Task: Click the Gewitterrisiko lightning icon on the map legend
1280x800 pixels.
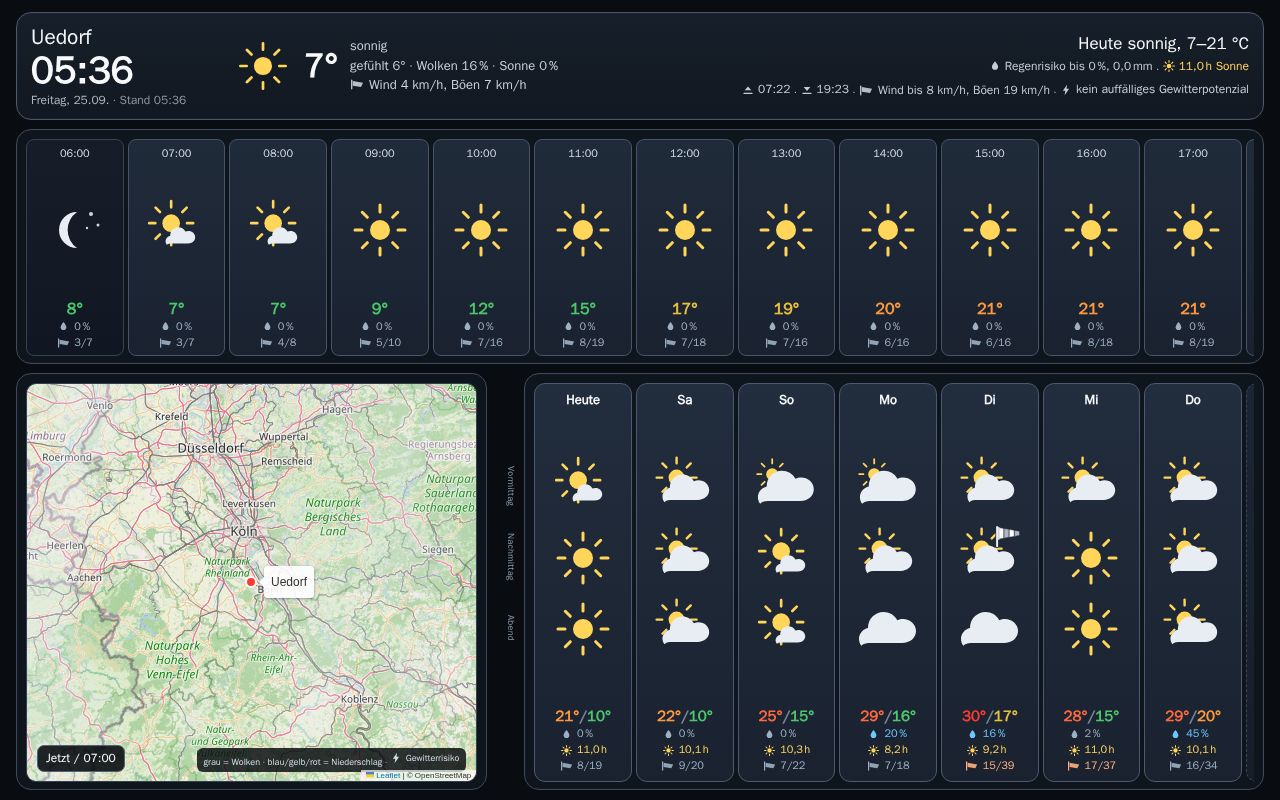Action: [396, 759]
